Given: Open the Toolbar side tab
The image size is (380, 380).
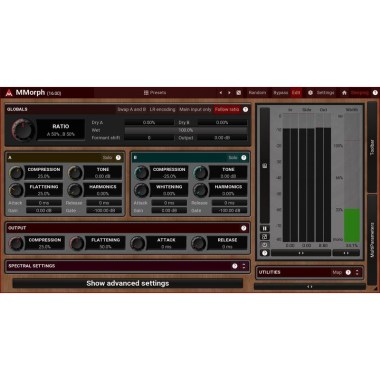Looking at the screenshot, I should 372,147.
